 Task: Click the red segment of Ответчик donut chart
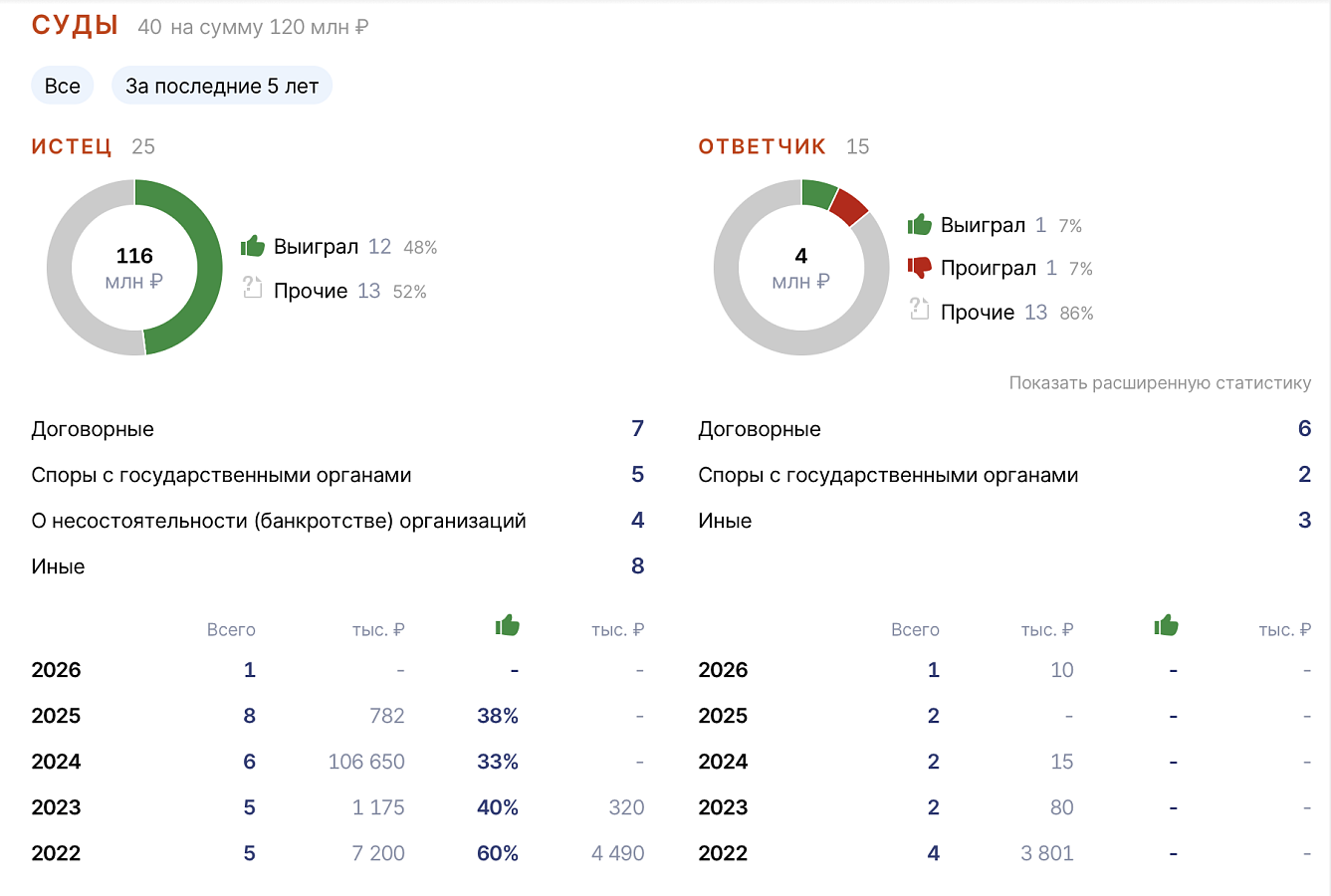coord(849,206)
